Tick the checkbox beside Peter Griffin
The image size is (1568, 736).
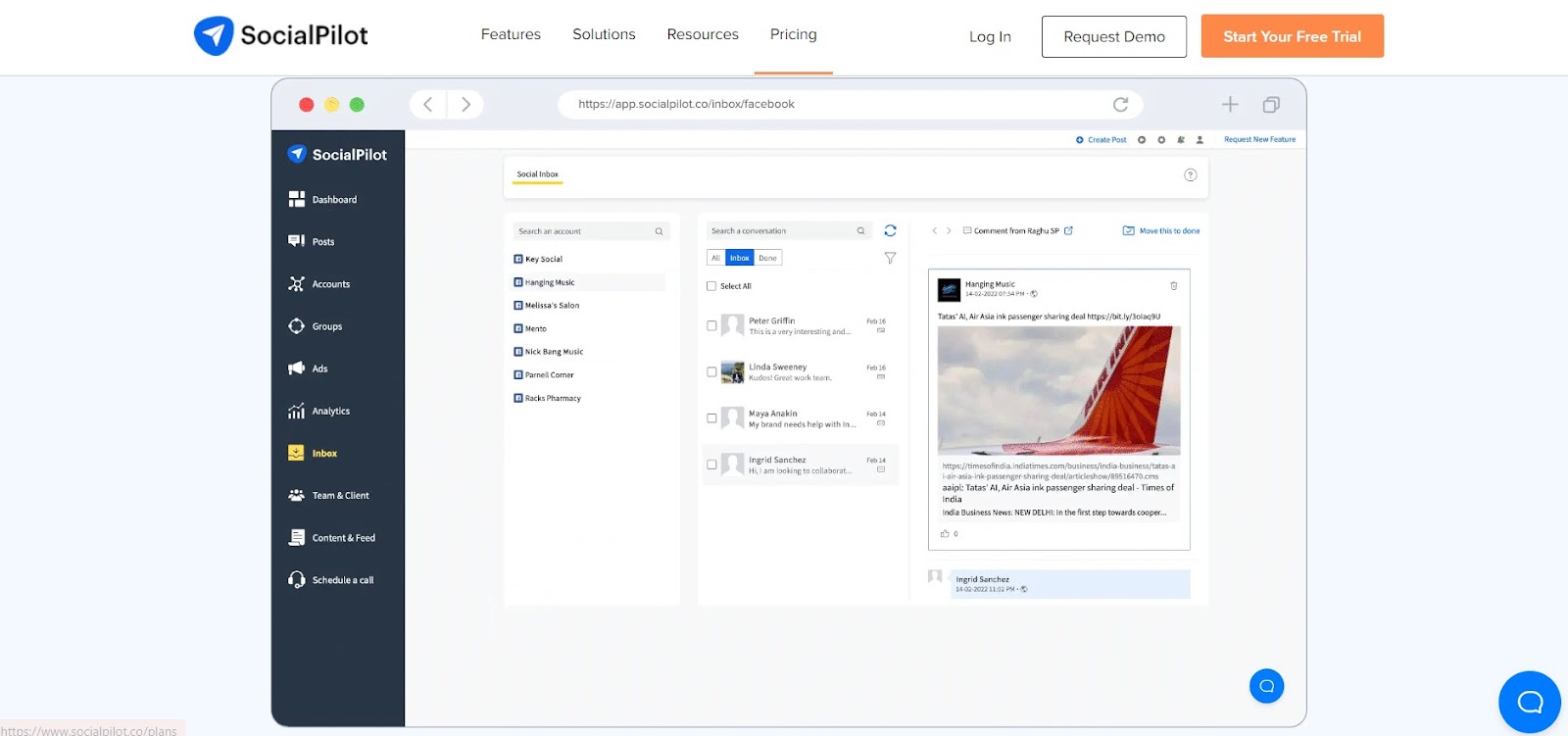pyautogui.click(x=711, y=326)
